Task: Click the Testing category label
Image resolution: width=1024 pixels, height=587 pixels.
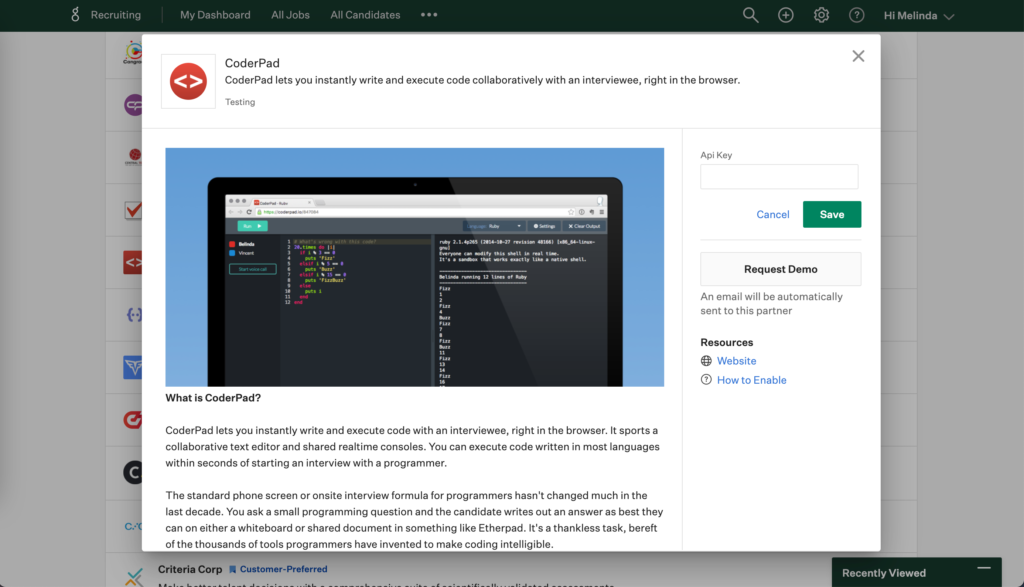Action: (240, 102)
